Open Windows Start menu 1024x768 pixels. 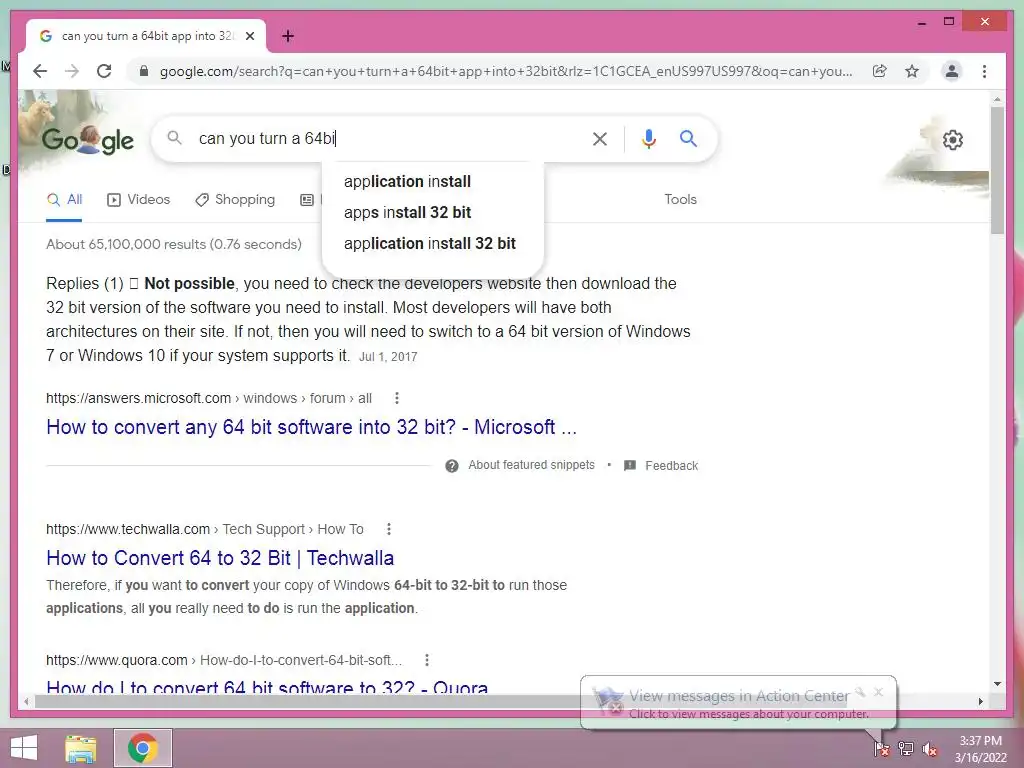click(x=24, y=748)
